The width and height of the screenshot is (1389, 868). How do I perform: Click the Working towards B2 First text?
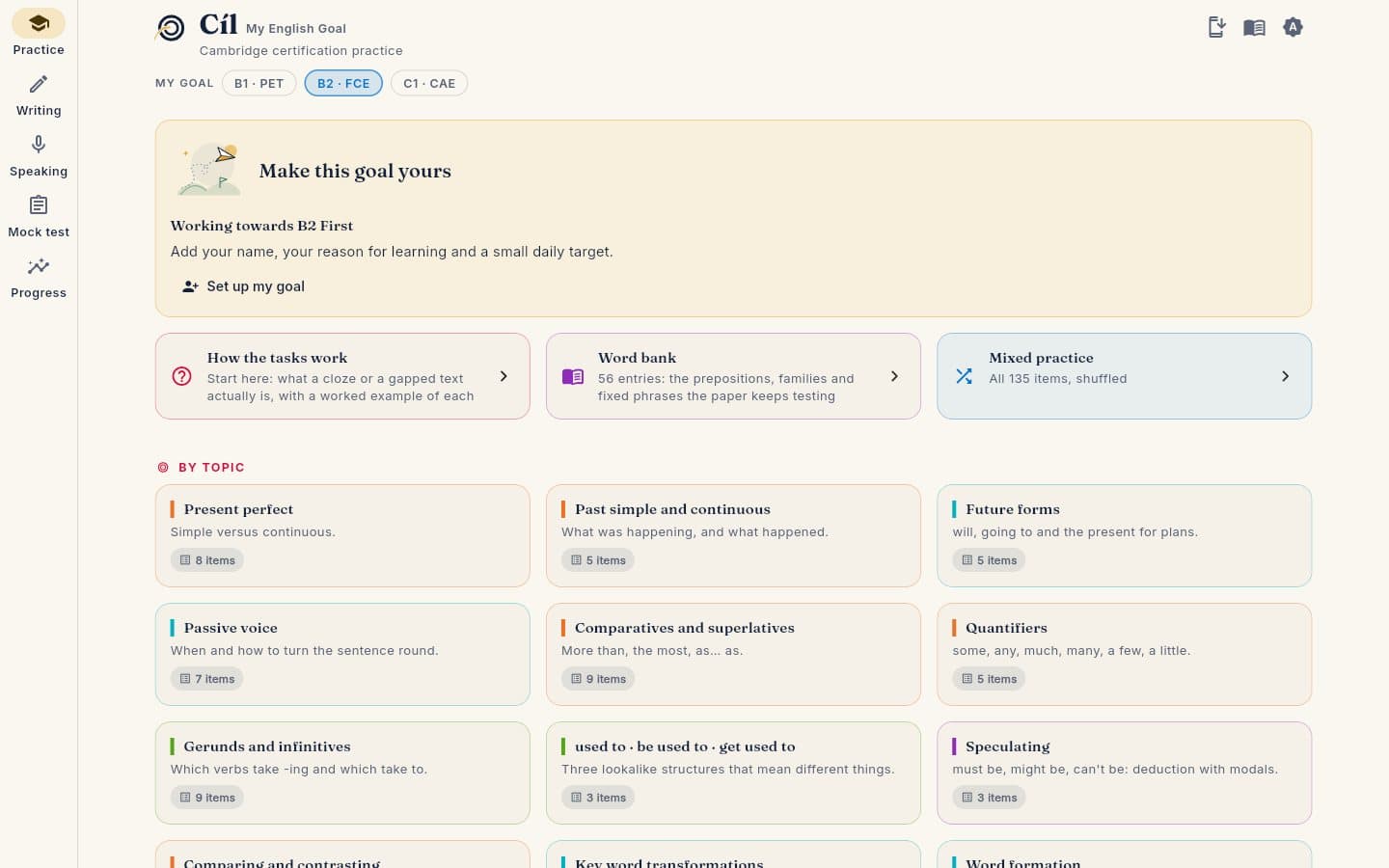point(261,226)
